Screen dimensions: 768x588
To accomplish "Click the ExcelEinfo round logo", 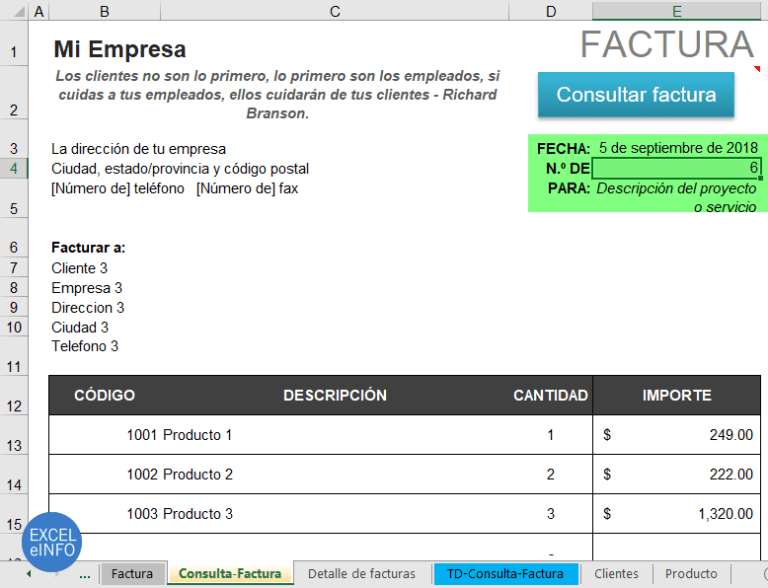I will (51, 542).
